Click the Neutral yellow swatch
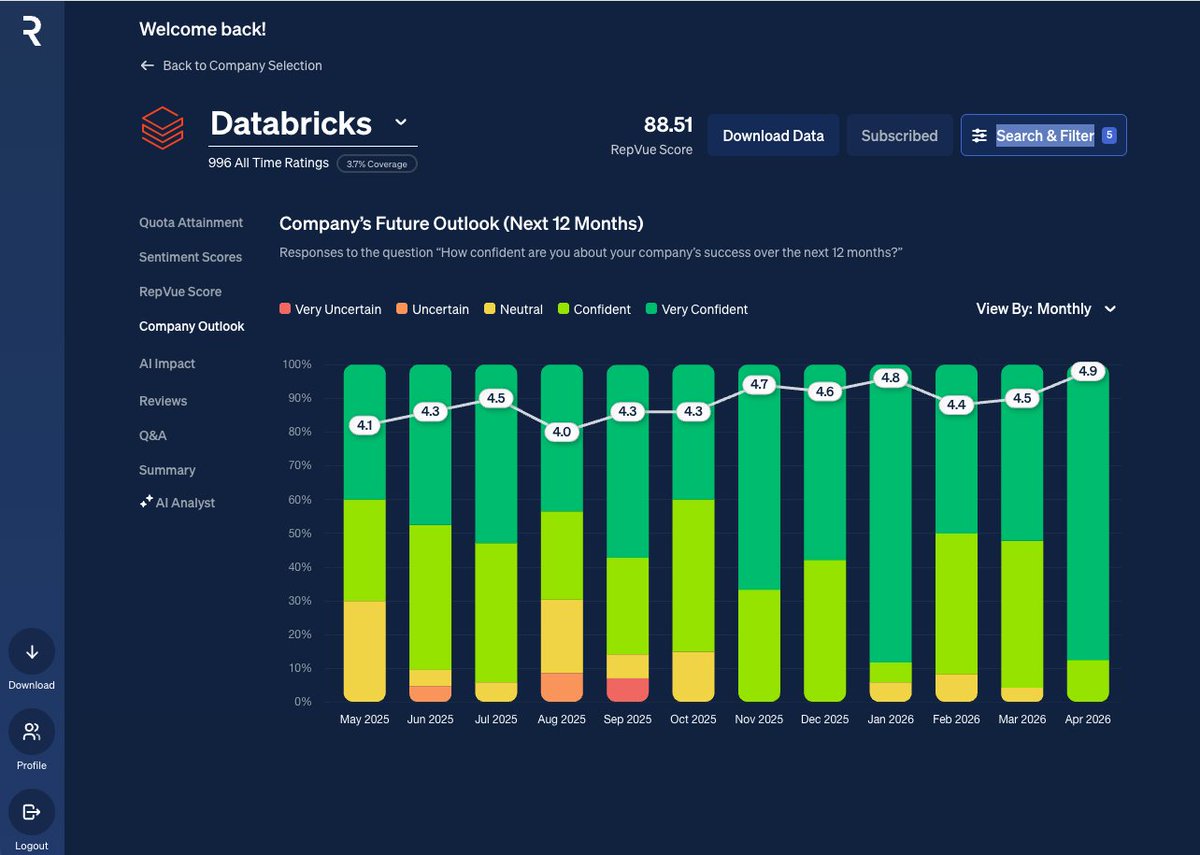Screen dimensions: 1200x855 coord(490,309)
